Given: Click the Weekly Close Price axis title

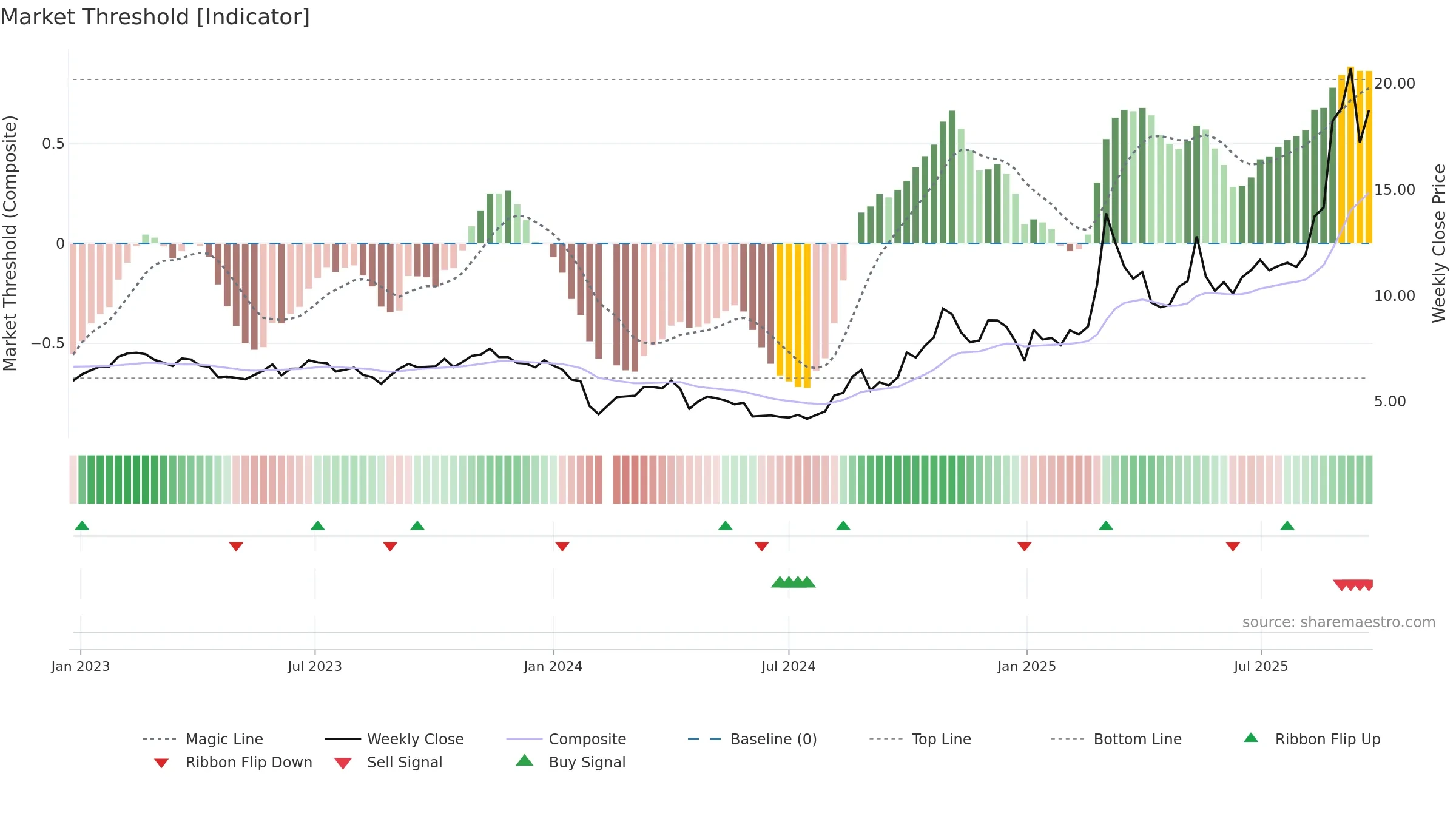Looking at the screenshot, I should [x=1439, y=243].
